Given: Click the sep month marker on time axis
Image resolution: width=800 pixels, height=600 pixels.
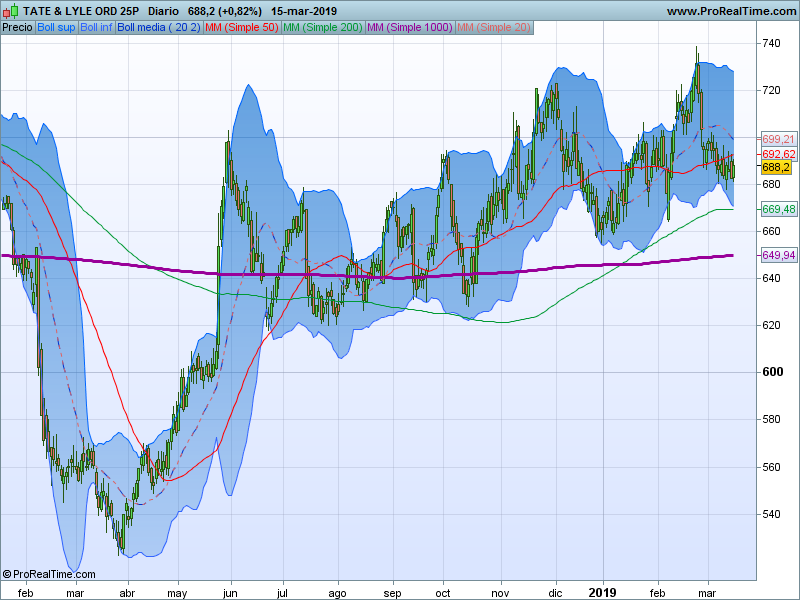Looking at the screenshot, I should coord(392,593).
